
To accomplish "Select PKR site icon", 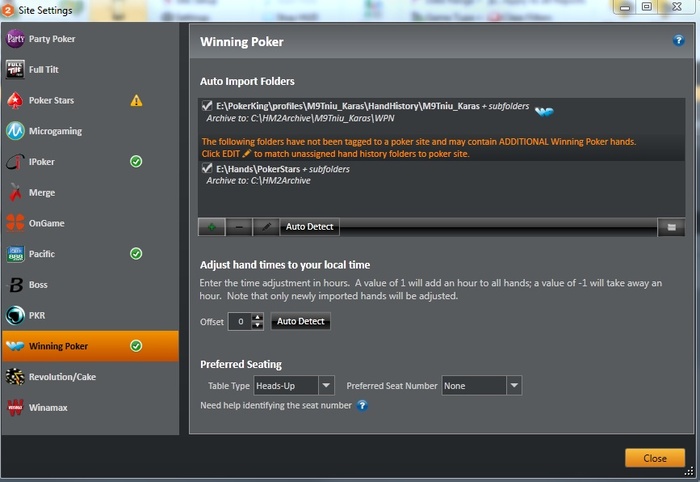I will (x=15, y=315).
